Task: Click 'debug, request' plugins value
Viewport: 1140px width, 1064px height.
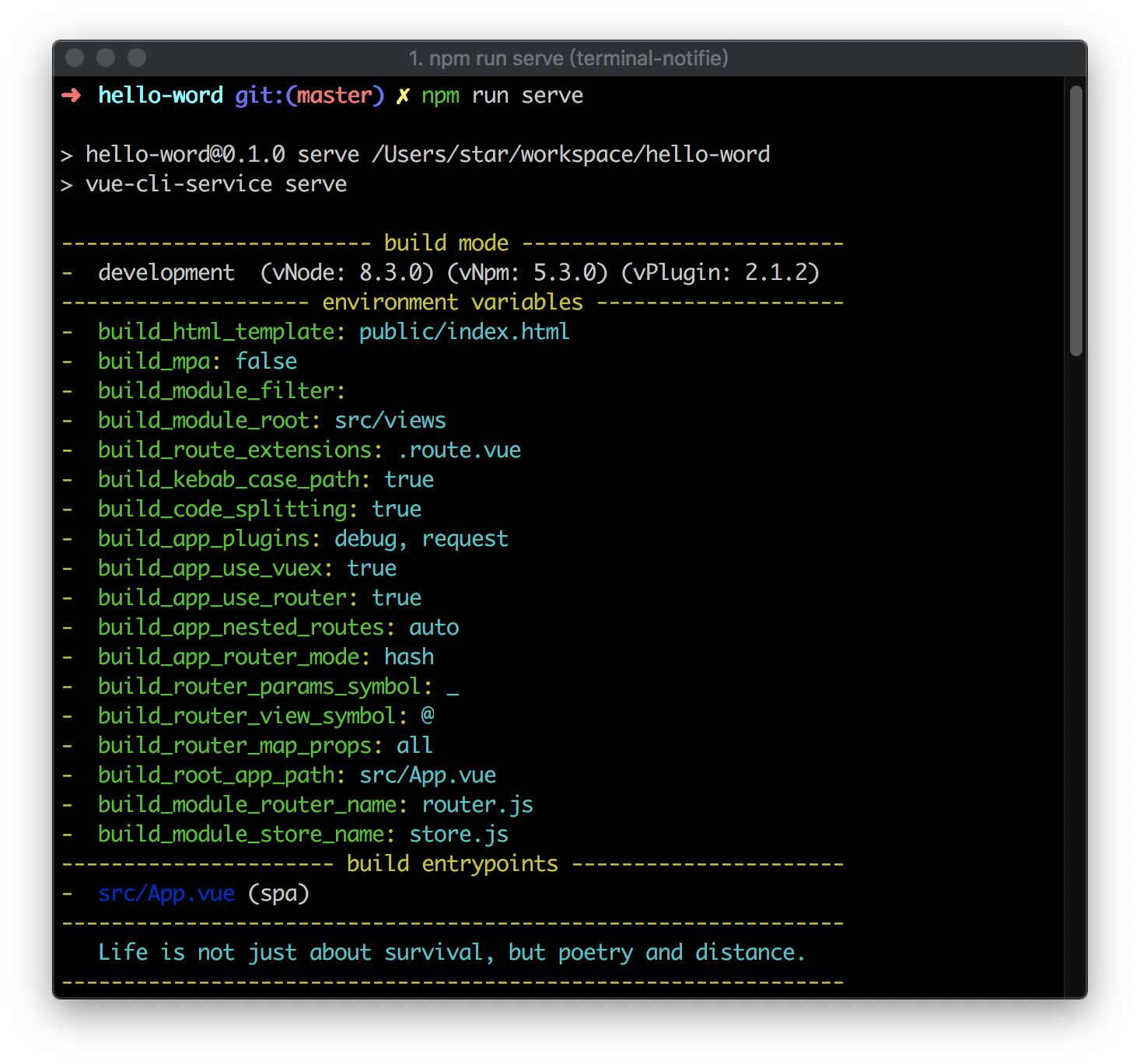Action: click(421, 539)
